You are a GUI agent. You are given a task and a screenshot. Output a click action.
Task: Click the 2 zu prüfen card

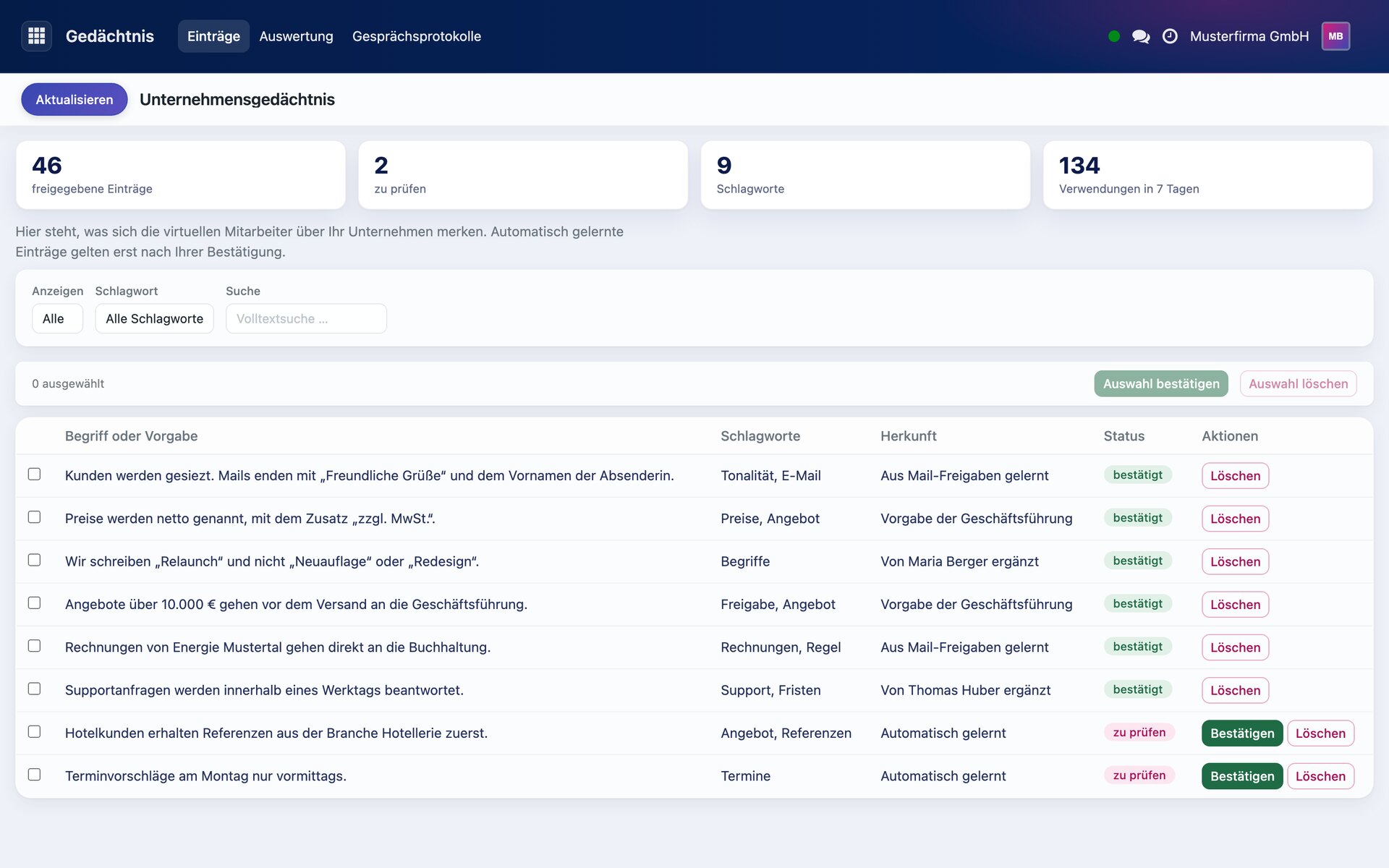pos(523,175)
